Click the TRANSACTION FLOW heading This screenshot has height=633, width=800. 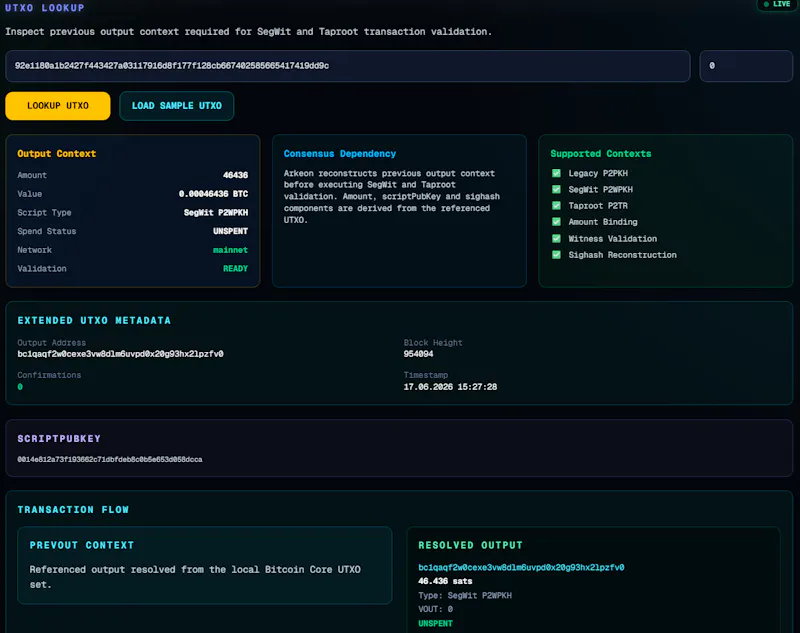point(73,510)
